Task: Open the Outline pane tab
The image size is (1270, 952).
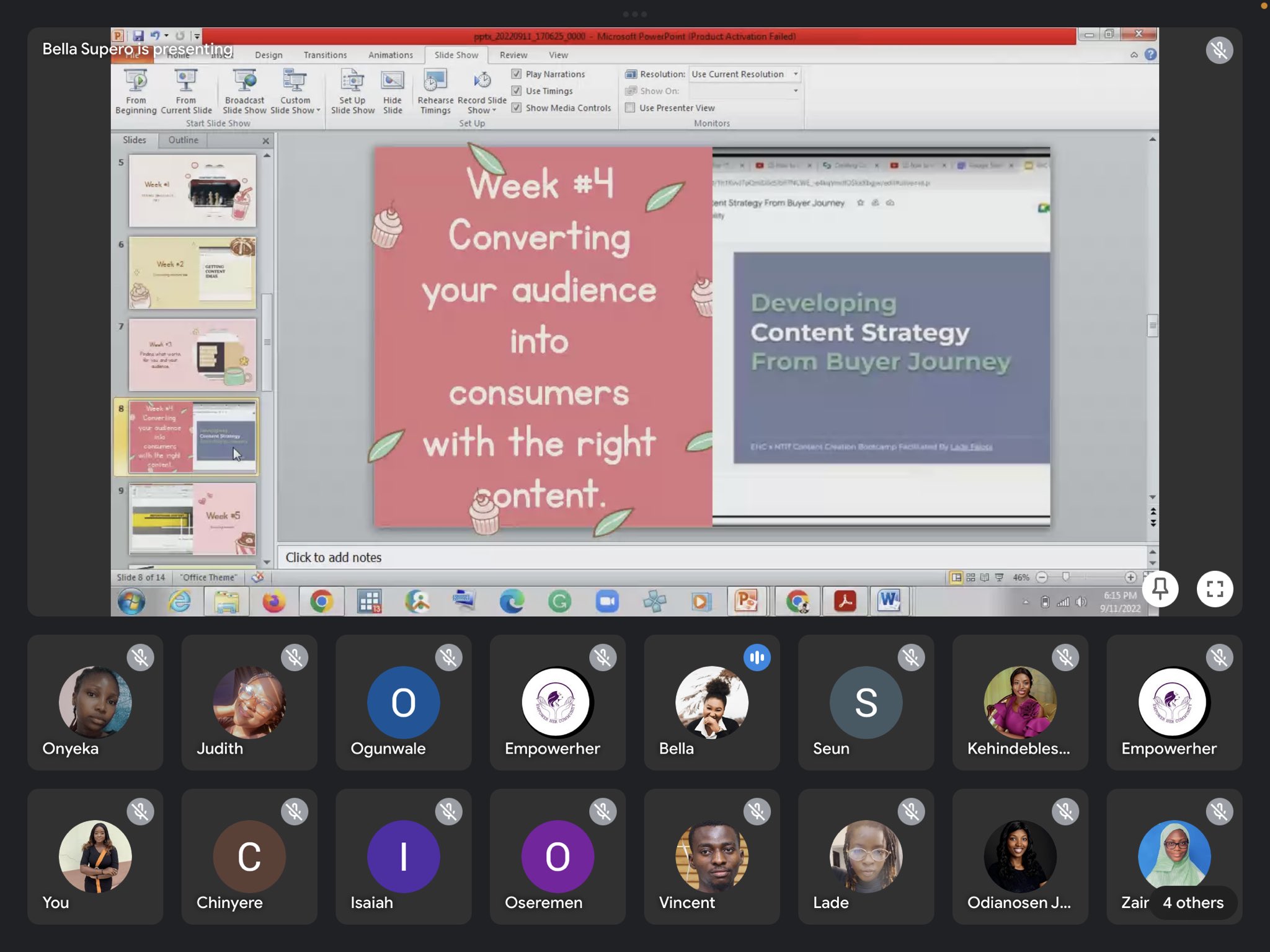Action: point(184,140)
